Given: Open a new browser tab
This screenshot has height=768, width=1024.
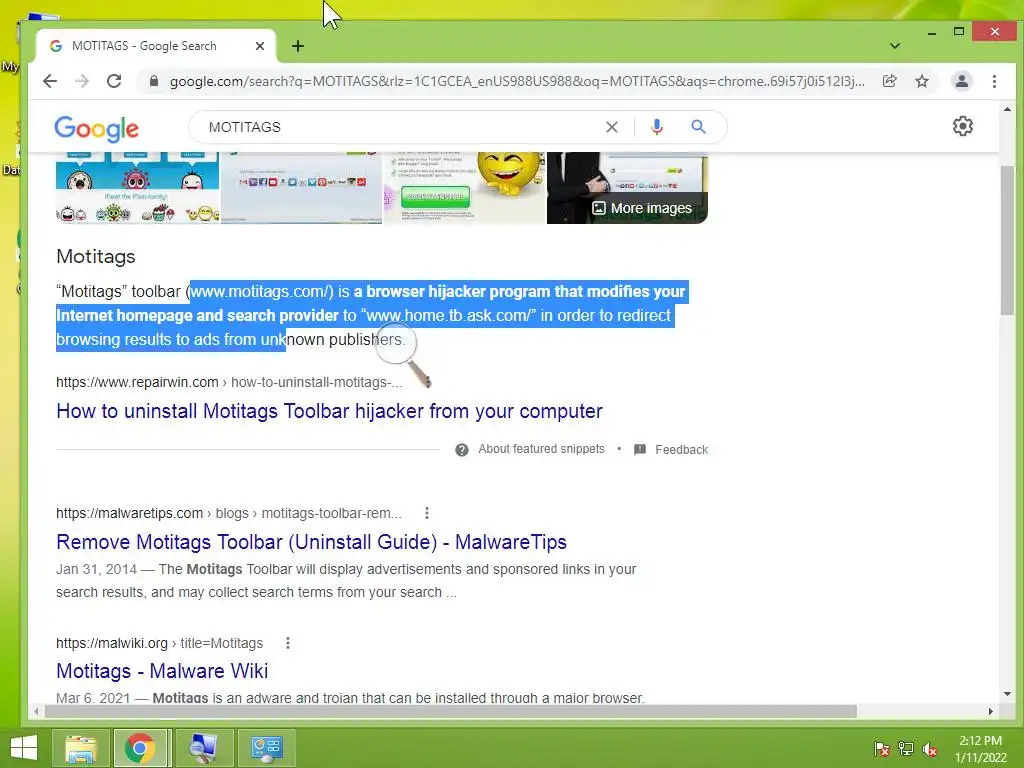Looking at the screenshot, I should pyautogui.click(x=298, y=46).
